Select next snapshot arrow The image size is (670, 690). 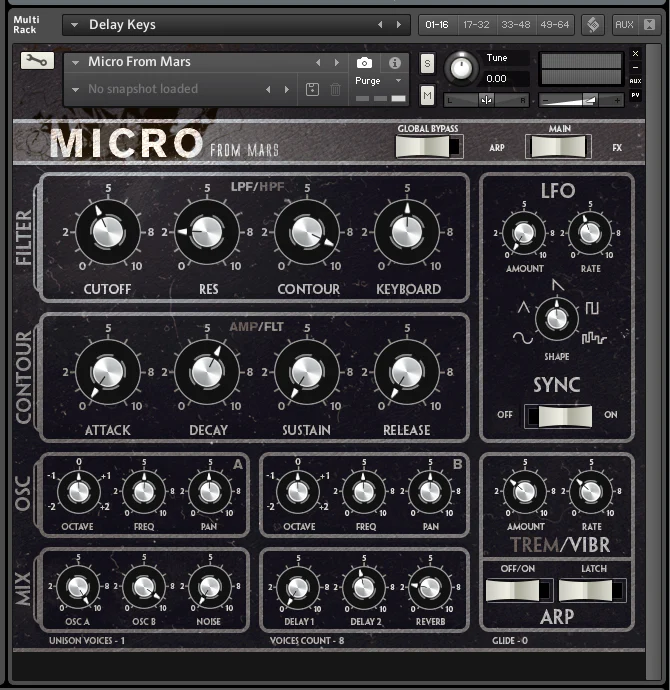click(x=287, y=89)
